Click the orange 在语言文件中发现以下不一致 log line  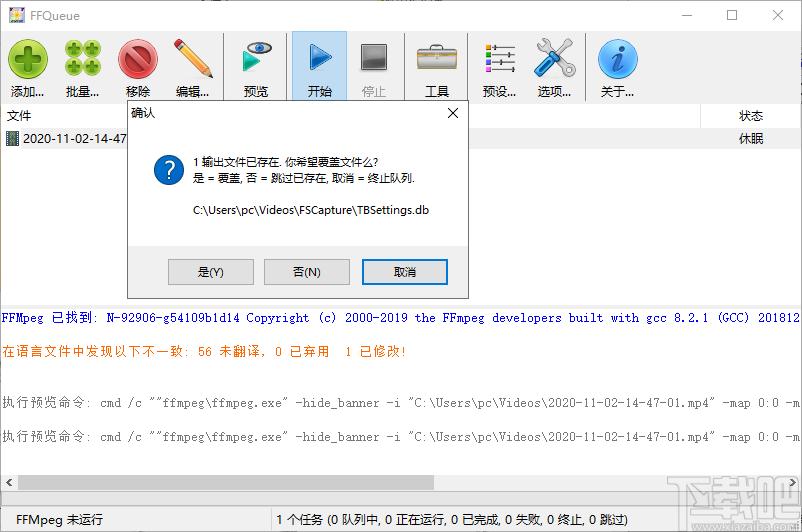(x=204, y=351)
